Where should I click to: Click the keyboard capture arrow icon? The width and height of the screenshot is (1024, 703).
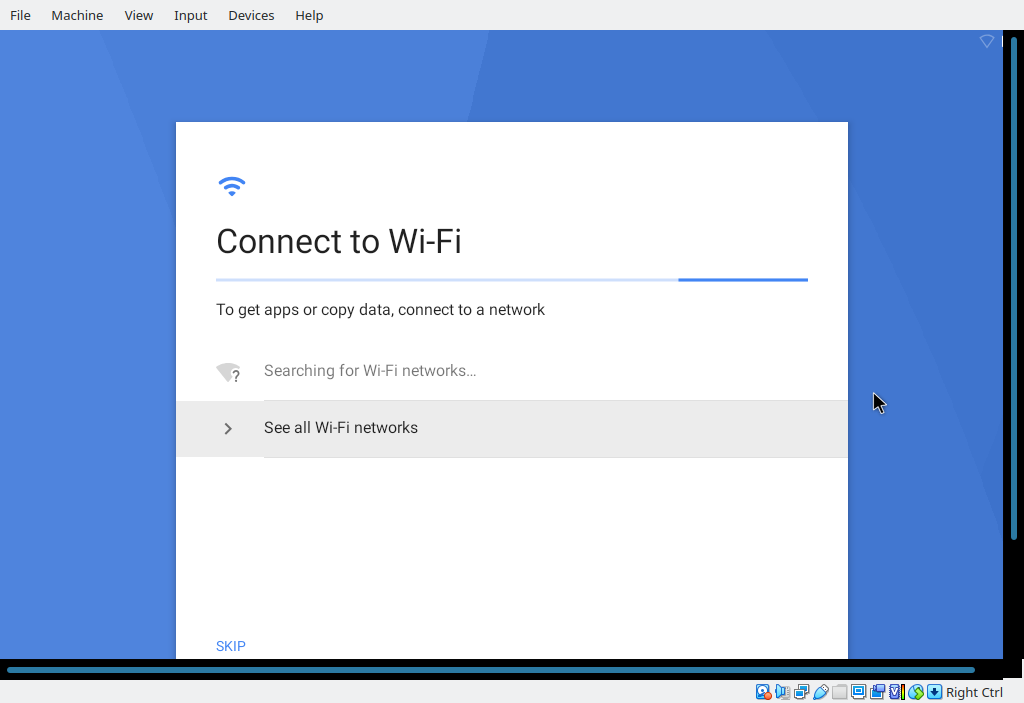tap(935, 692)
